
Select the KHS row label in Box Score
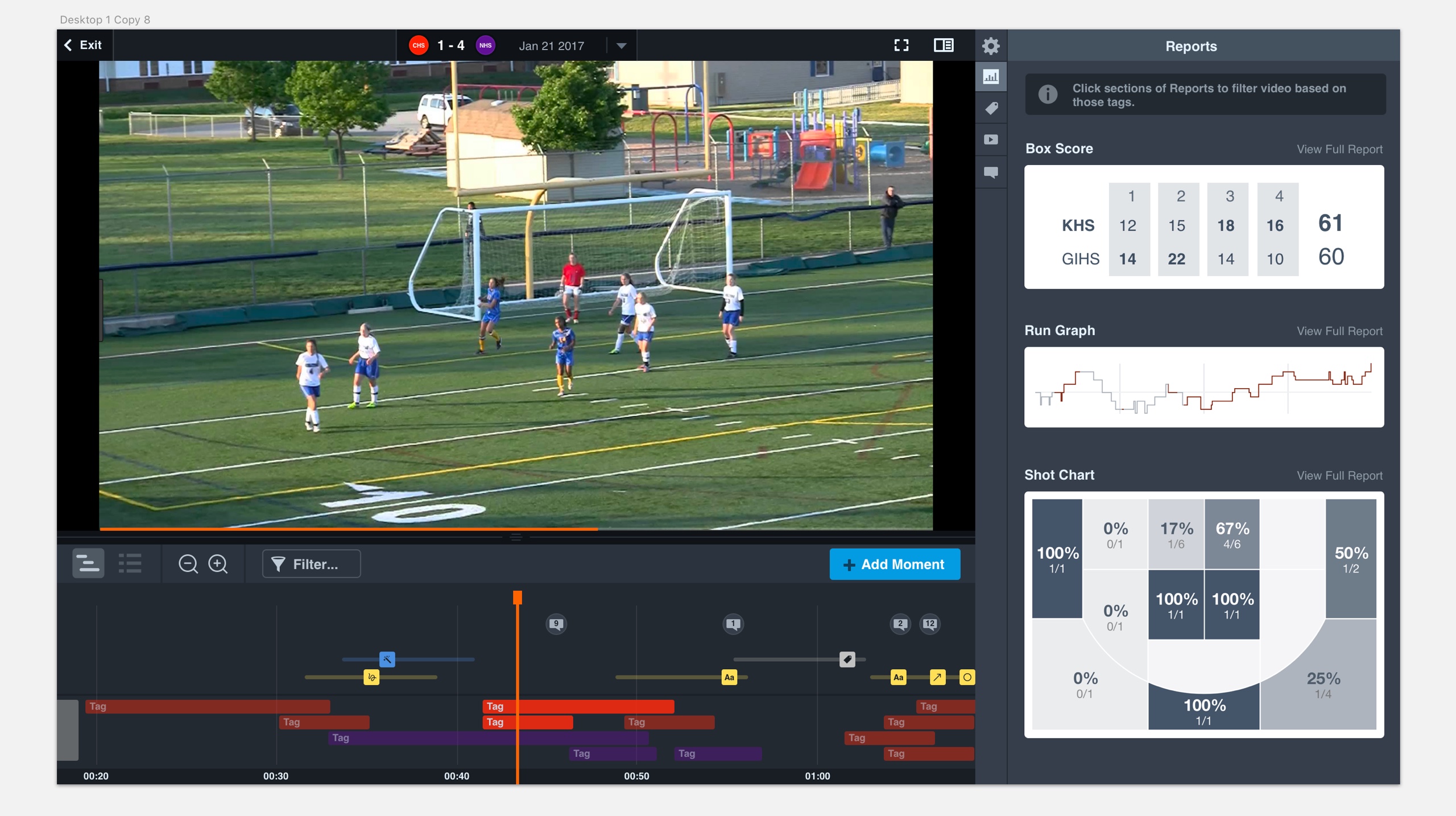[1078, 226]
